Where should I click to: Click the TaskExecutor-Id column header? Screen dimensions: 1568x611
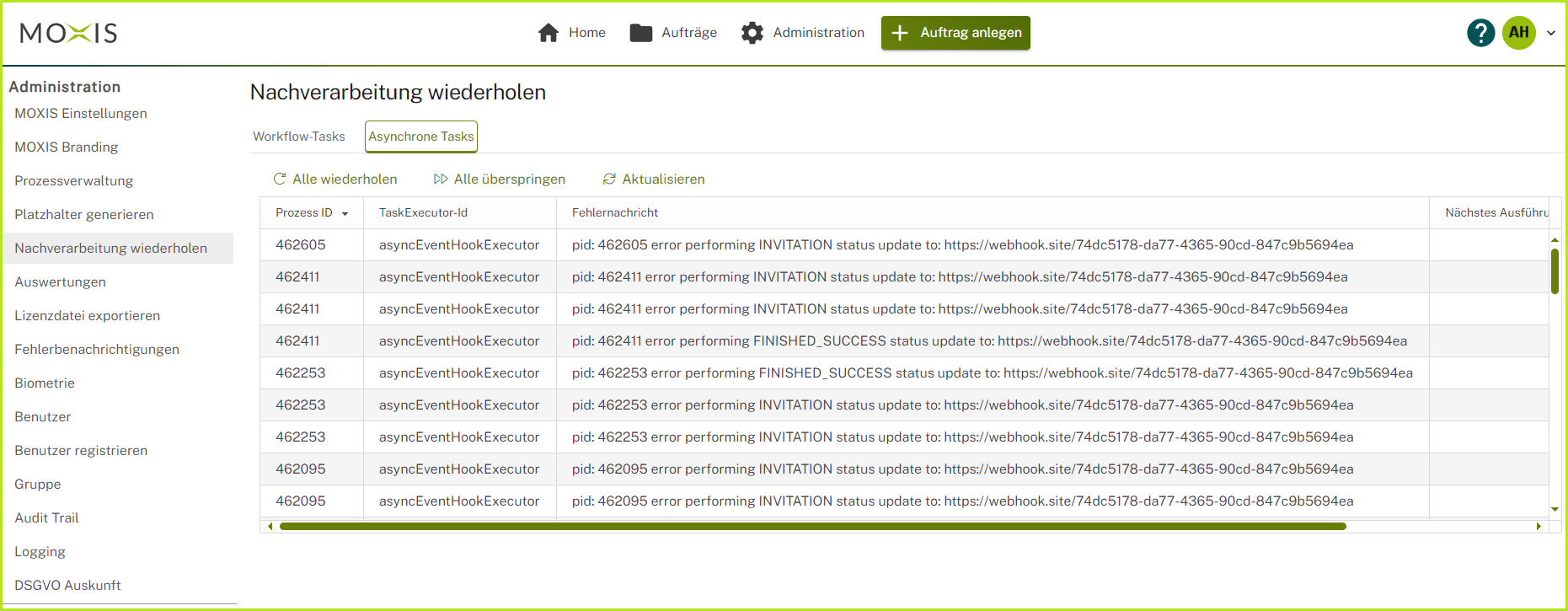click(x=460, y=212)
